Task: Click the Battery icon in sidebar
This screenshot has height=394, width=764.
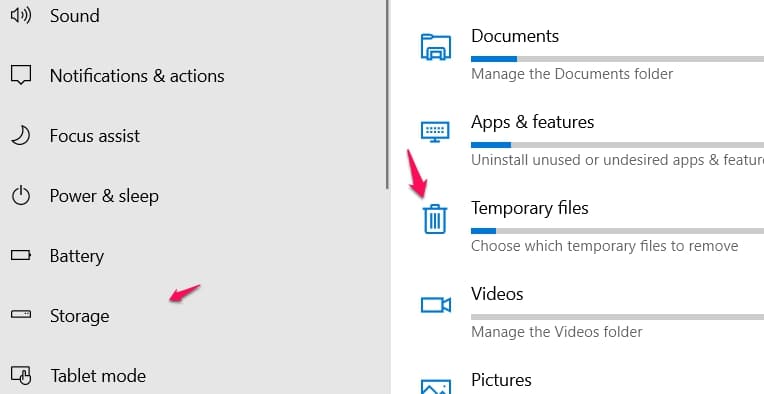Action: (x=20, y=255)
